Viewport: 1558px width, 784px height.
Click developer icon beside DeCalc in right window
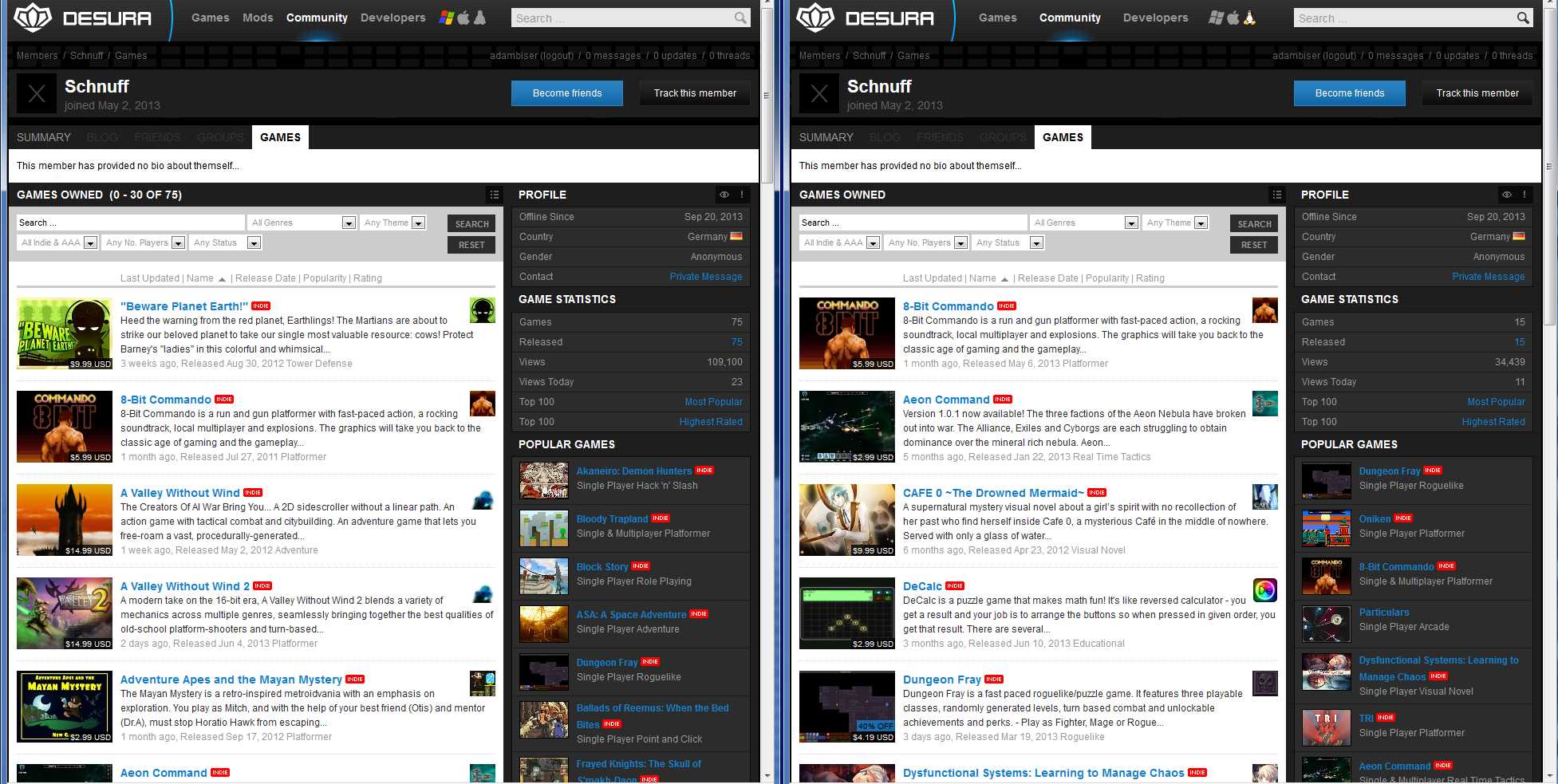[x=1265, y=590]
